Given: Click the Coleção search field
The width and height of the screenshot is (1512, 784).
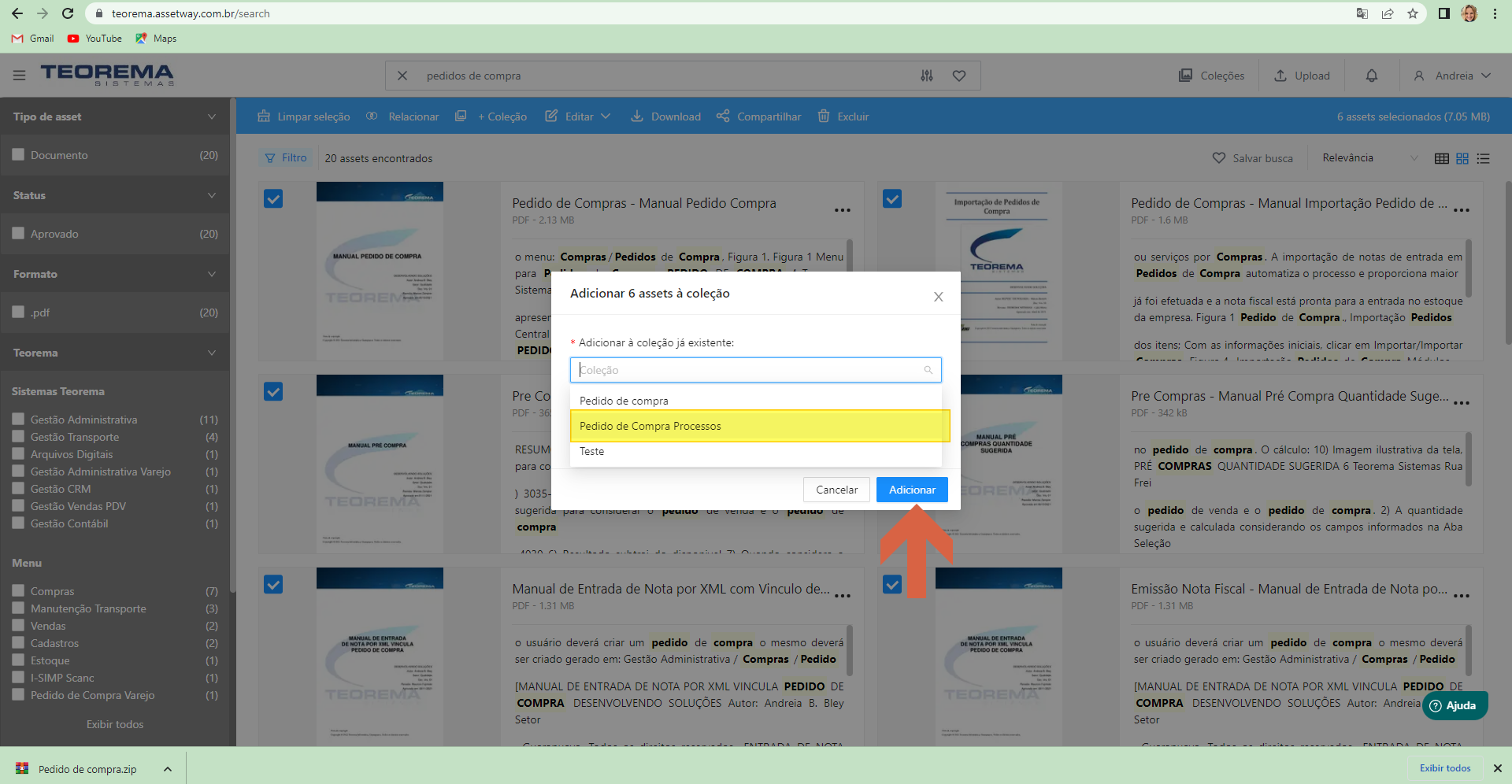Looking at the screenshot, I should [x=756, y=370].
